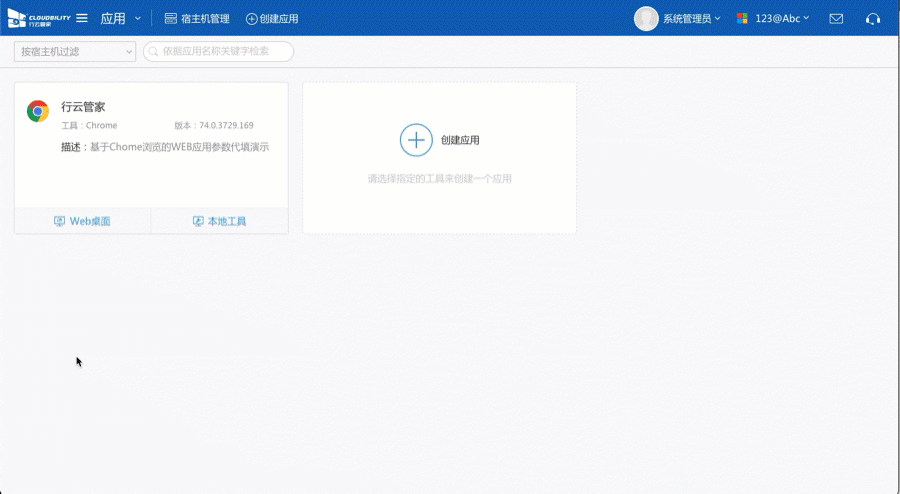Image resolution: width=900 pixels, height=494 pixels.
Task: Open the 按宿主机过滤 filter dropdown
Action: pyautogui.click(x=75, y=52)
